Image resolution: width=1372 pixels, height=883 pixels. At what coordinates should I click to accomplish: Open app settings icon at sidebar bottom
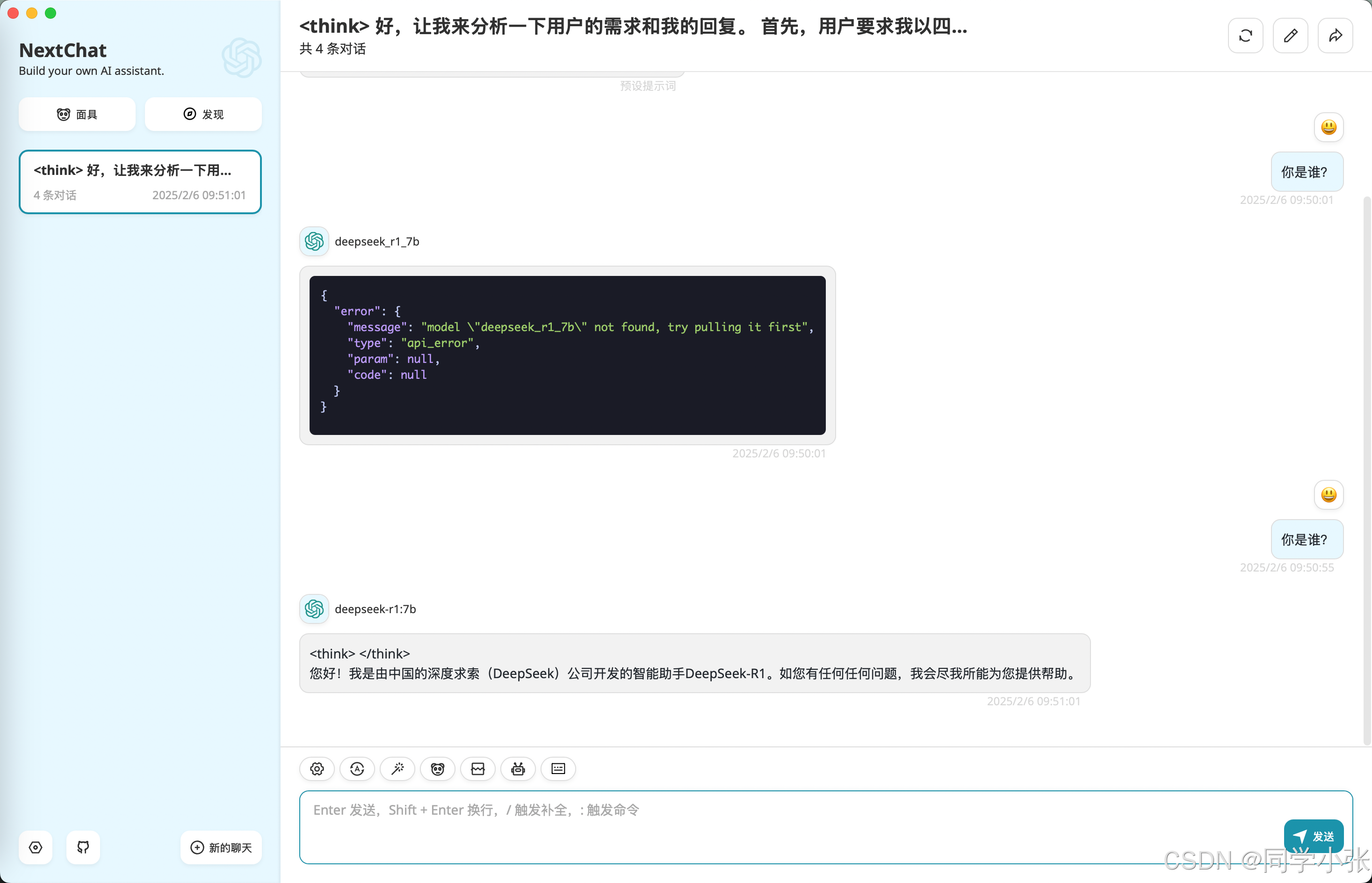[x=36, y=847]
